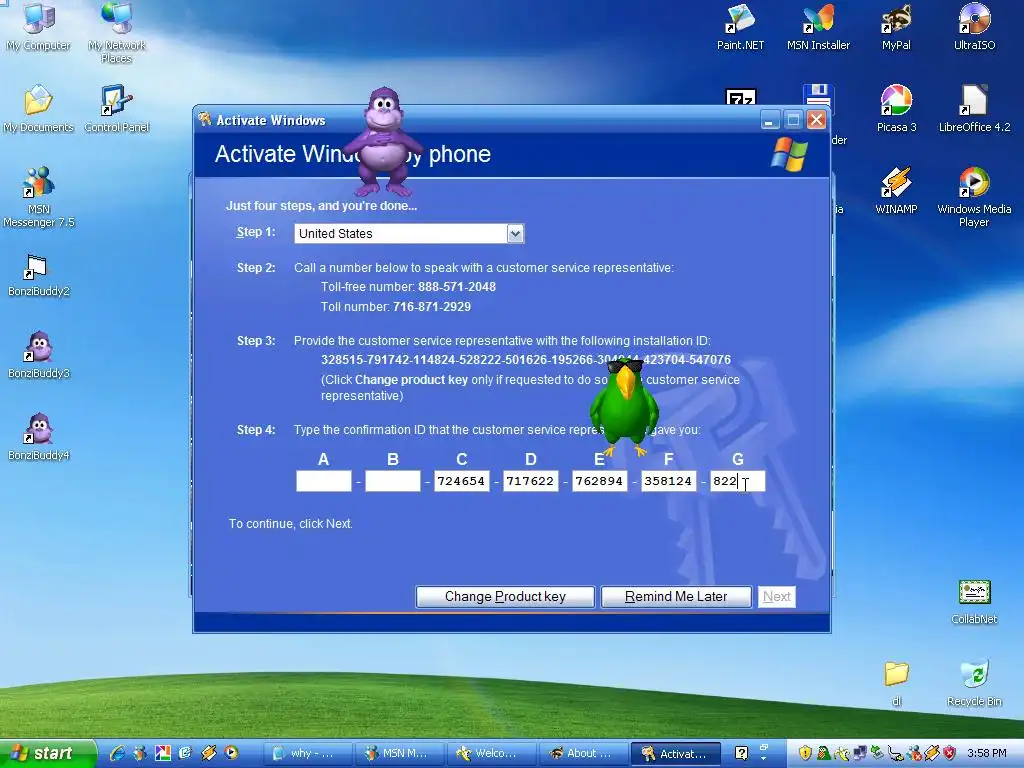
Task: Switch to the 'why - ...' taskbar window
Action: point(308,753)
